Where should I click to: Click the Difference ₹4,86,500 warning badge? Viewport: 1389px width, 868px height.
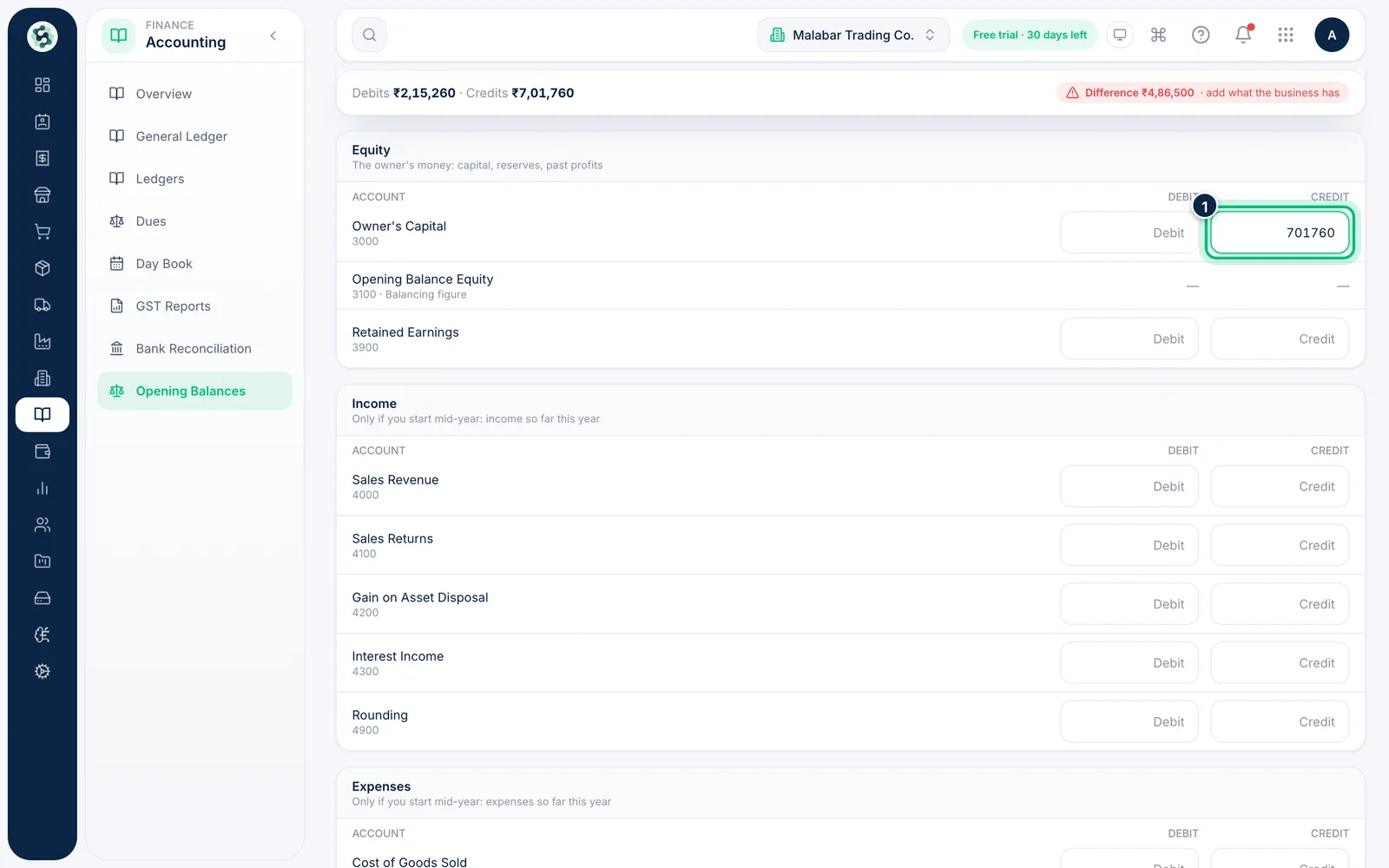[1202, 93]
